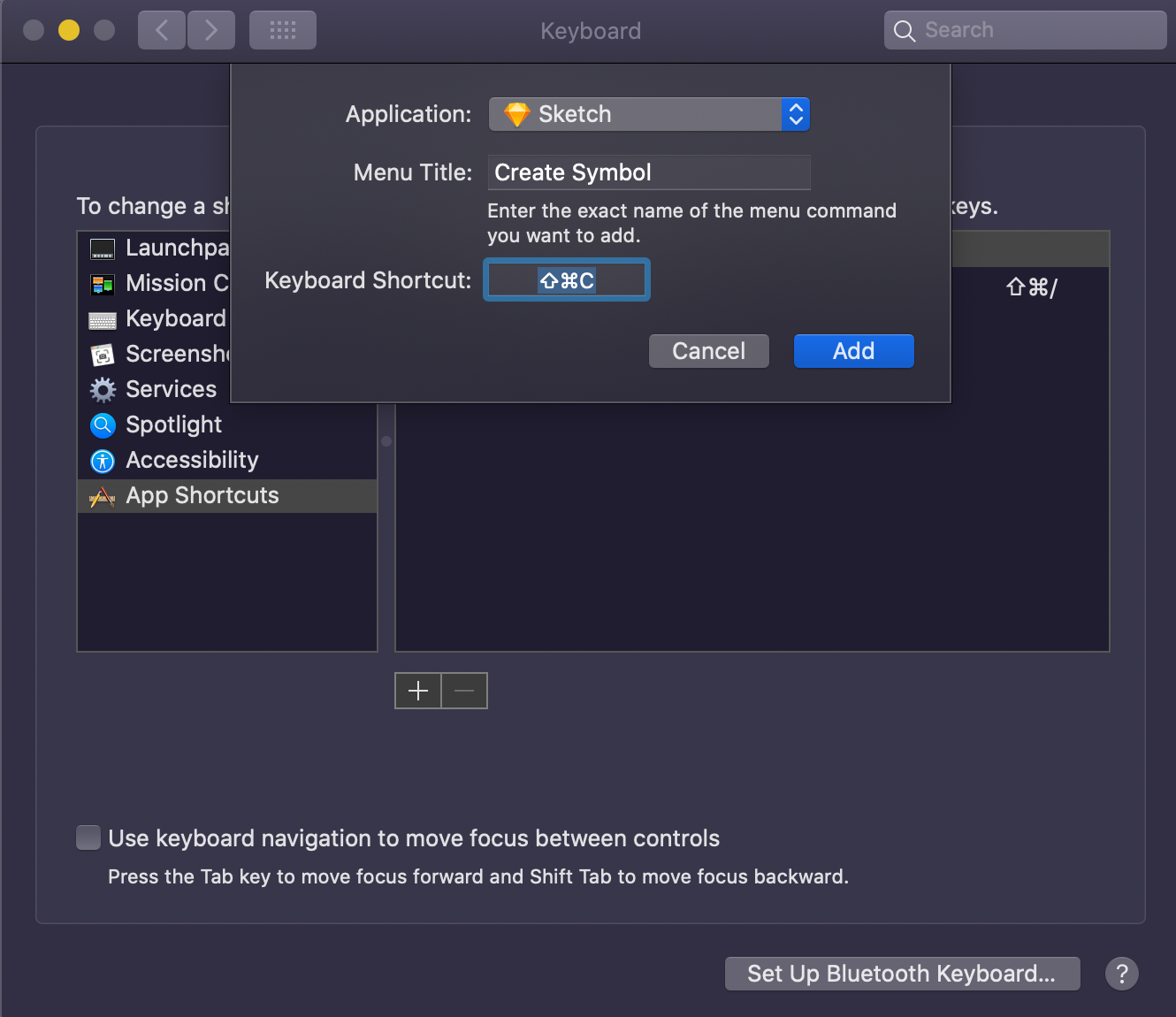Select App Shortcuts in the list

pyautogui.click(x=227, y=496)
